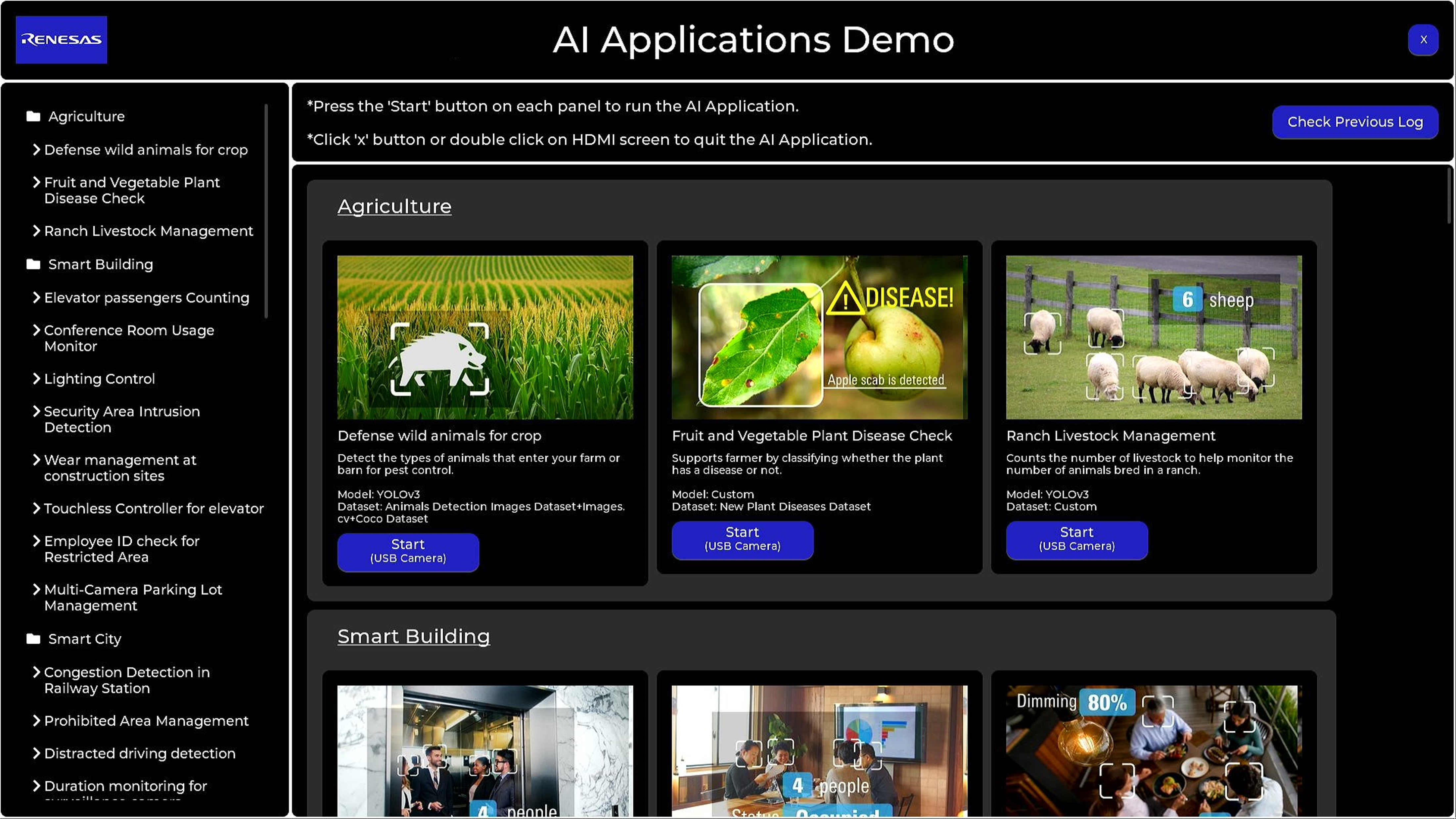This screenshot has width=1456, height=819.
Task: Click the Agriculture folder icon in sidebar
Action: click(33, 116)
